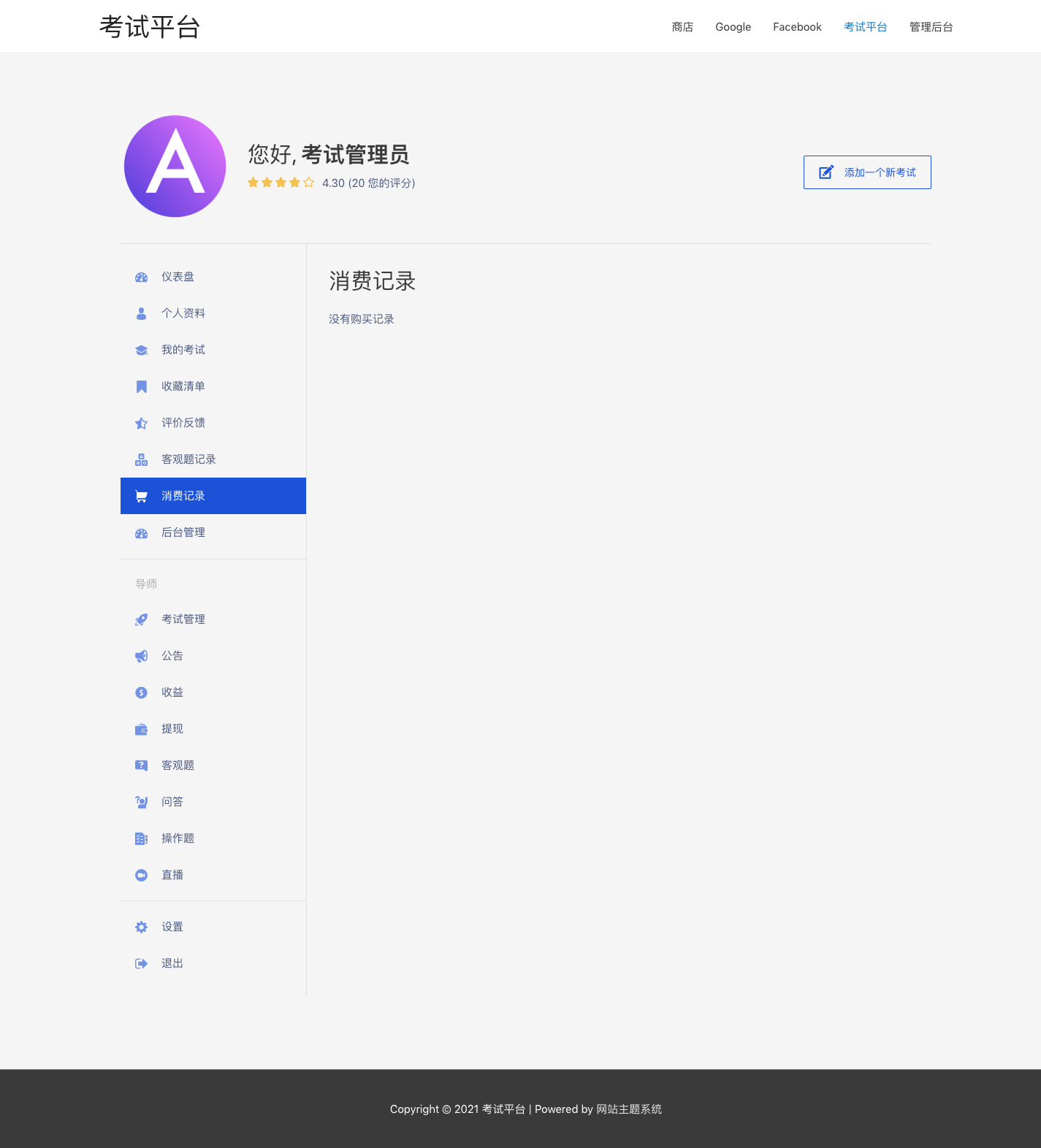
Task: Click the 考试平台 site logo
Action: (150, 27)
